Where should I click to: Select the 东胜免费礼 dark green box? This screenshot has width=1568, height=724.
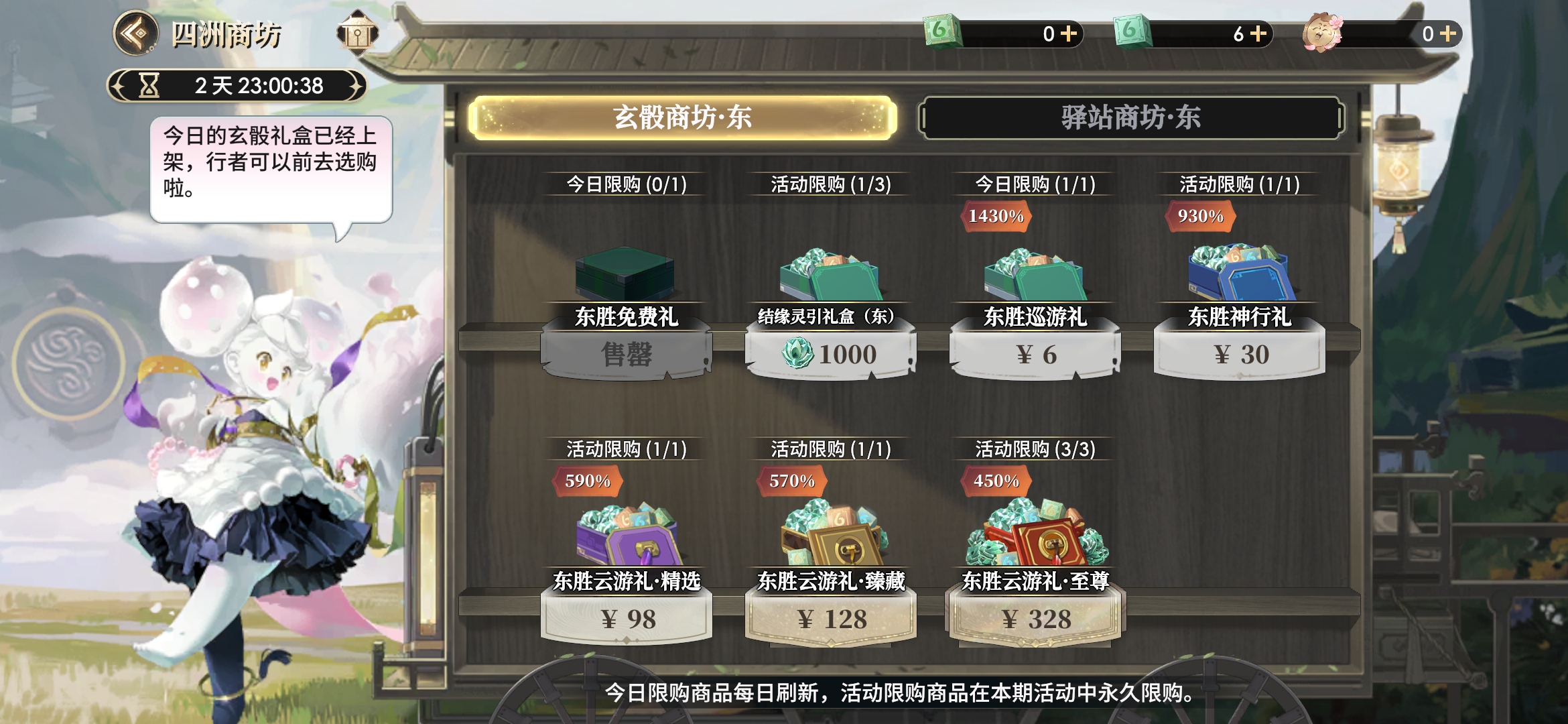coord(625,273)
